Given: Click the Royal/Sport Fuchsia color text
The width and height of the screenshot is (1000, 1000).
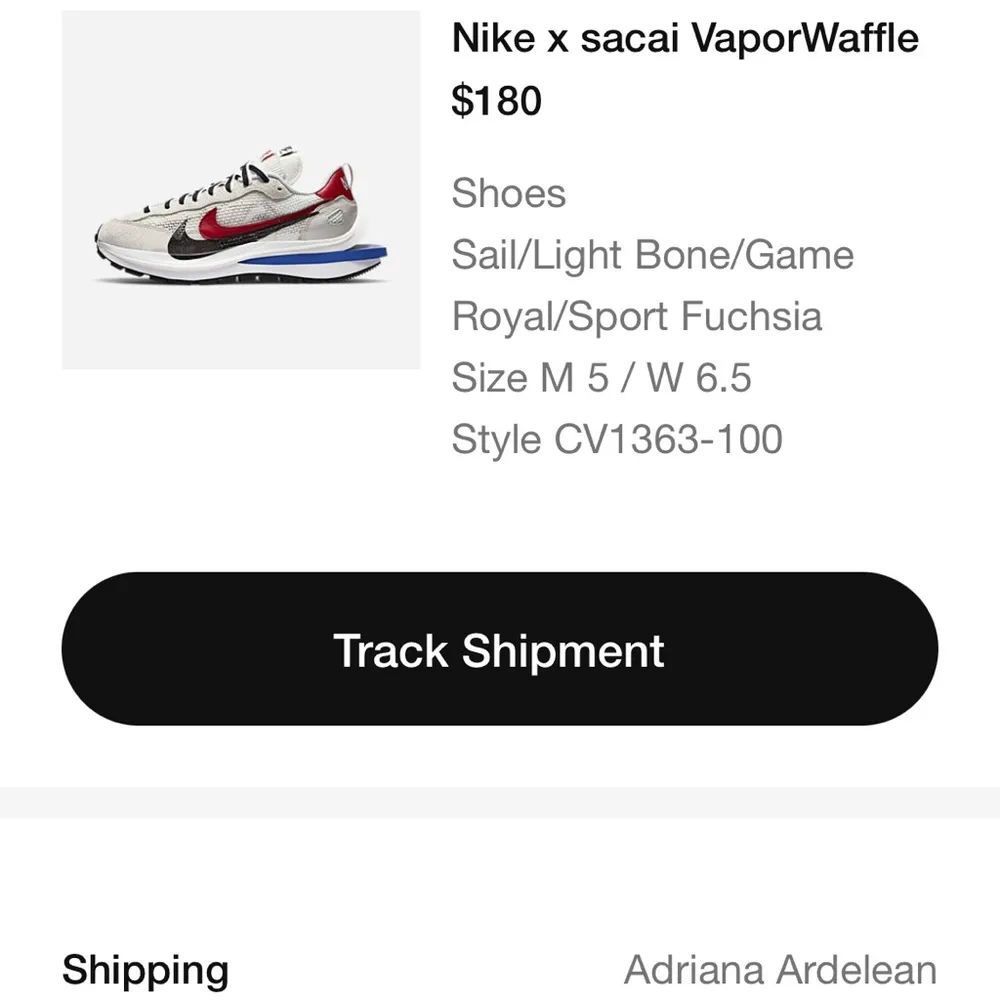Looking at the screenshot, I should [x=637, y=316].
